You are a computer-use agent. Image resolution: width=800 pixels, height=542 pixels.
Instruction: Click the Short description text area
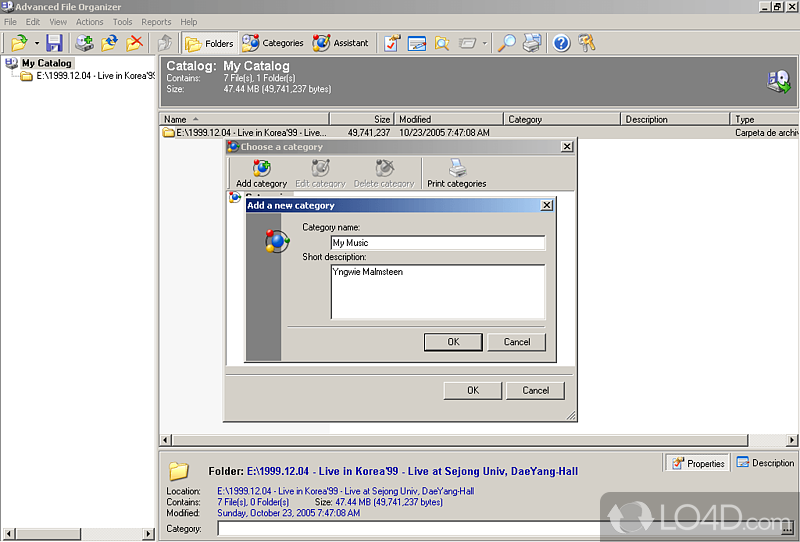coord(438,292)
